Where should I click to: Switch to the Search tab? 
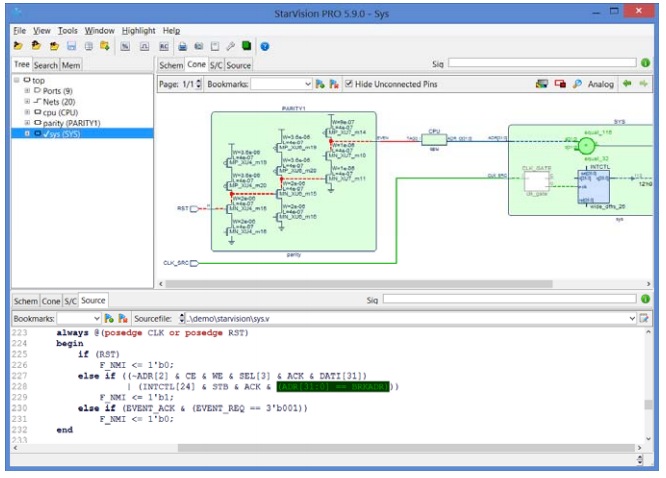(x=45, y=65)
